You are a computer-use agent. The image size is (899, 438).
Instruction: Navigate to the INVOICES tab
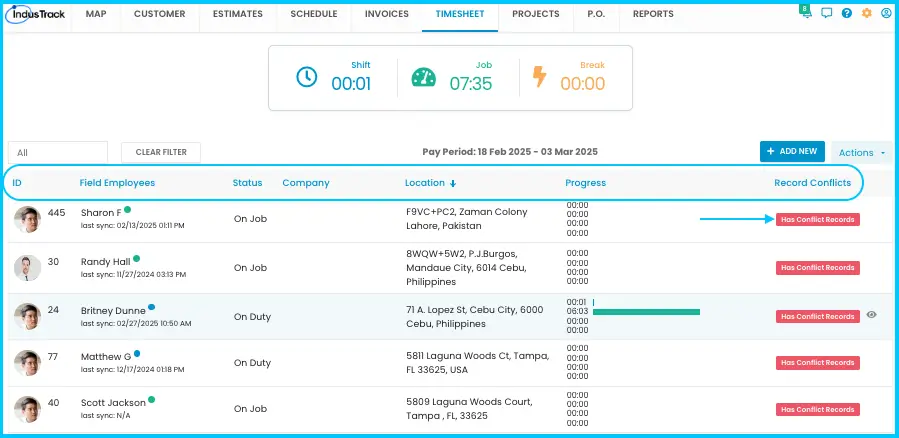386,14
